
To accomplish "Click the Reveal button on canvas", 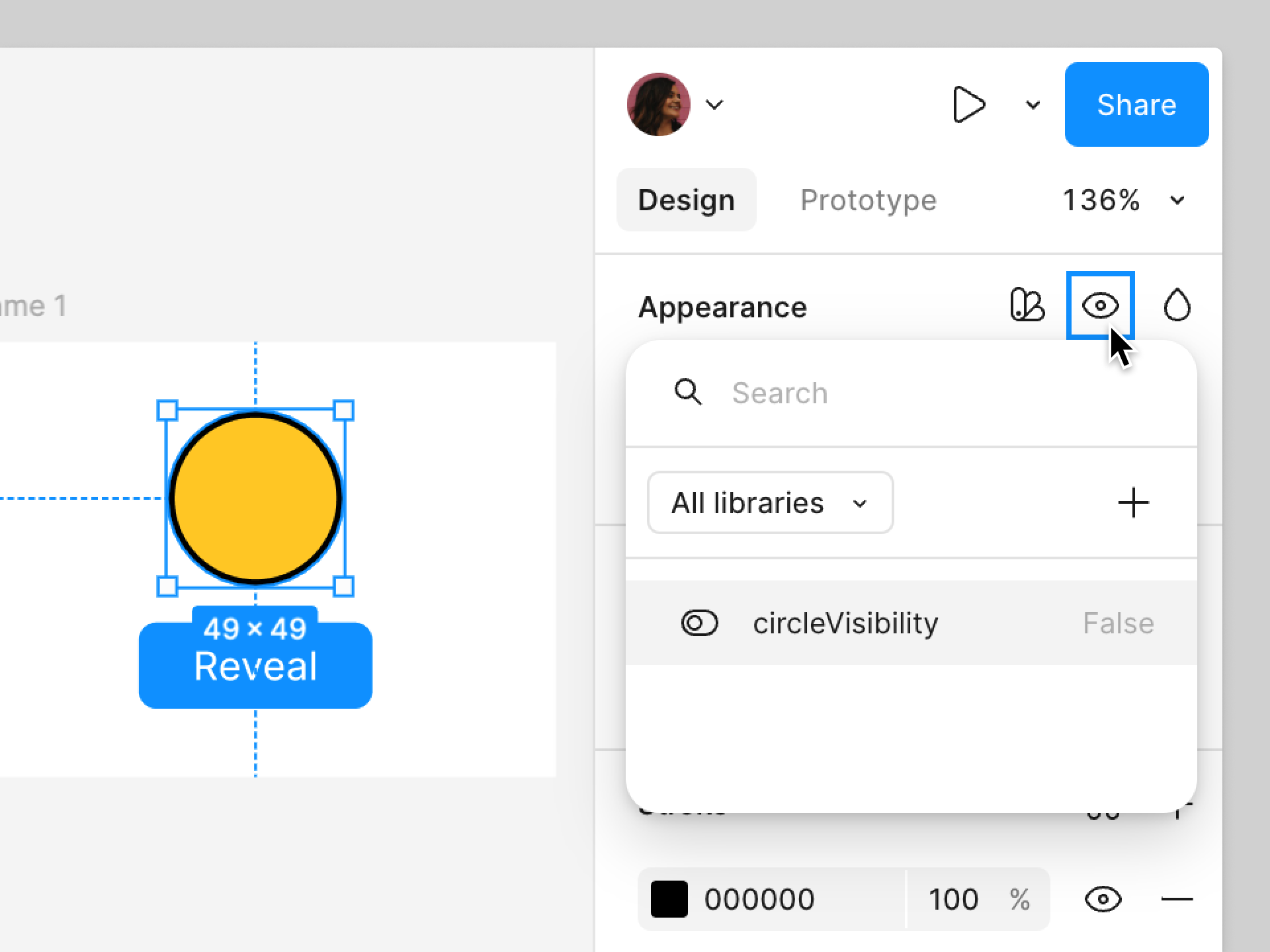I will tap(255, 666).
